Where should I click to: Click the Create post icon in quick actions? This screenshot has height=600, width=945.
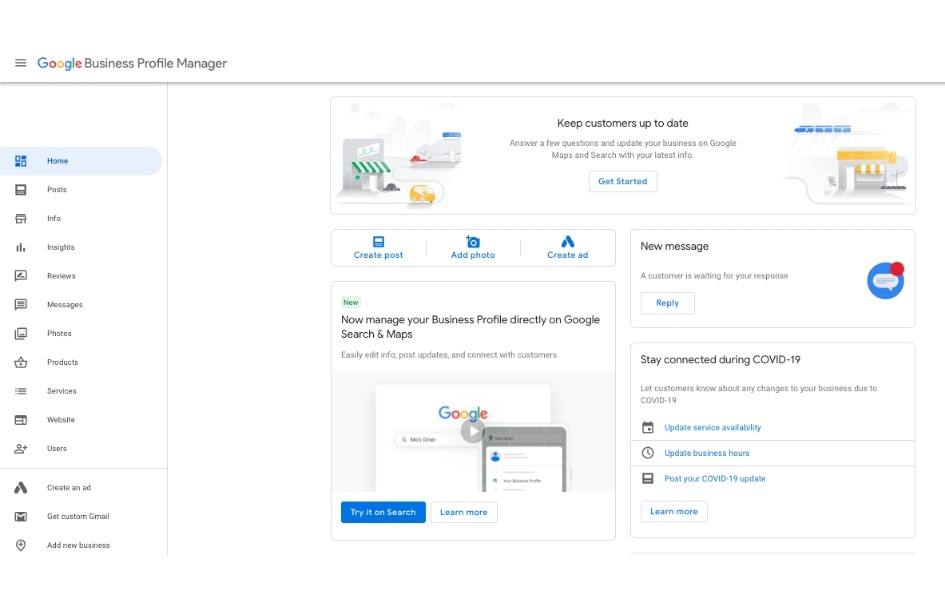[x=378, y=242]
